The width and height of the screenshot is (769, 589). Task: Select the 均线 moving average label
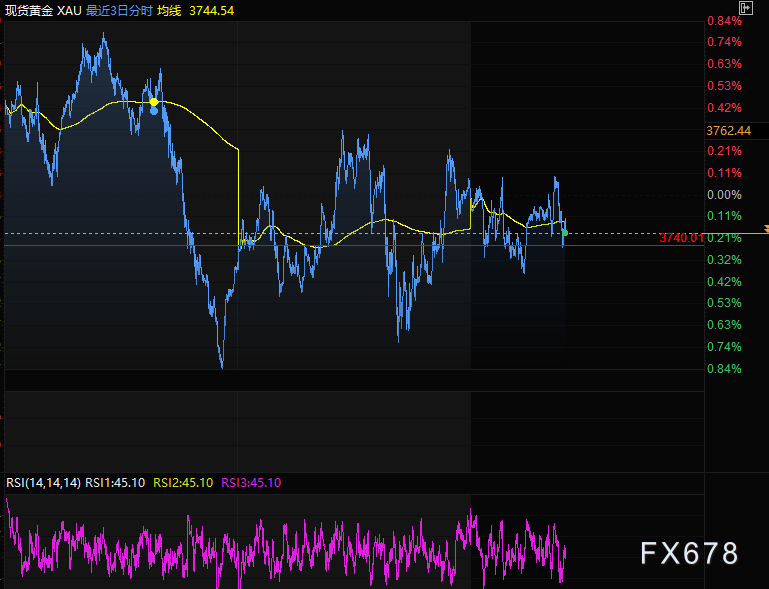(170, 9)
